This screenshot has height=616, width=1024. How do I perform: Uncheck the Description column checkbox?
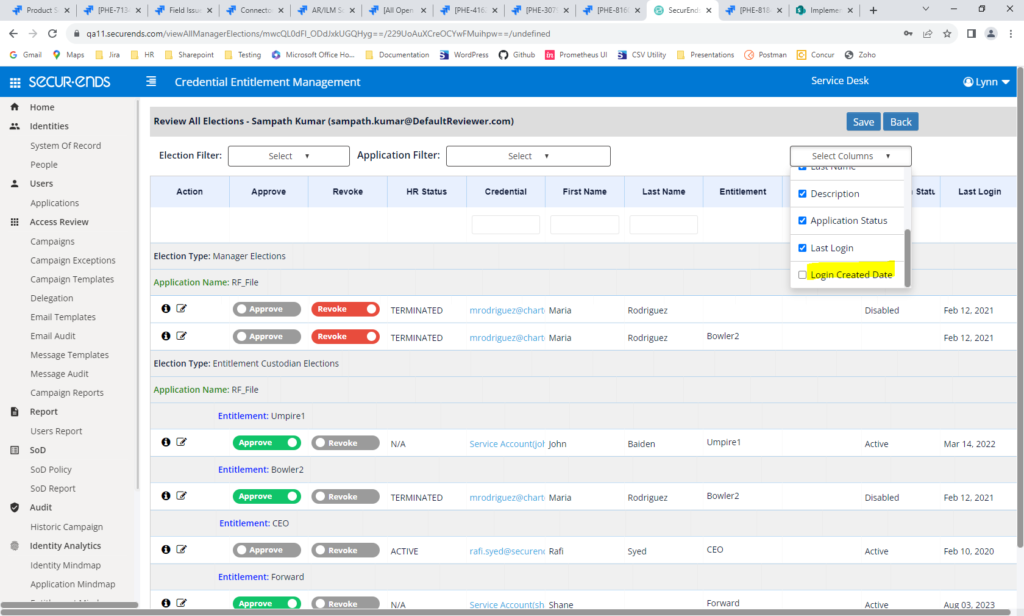coord(802,194)
